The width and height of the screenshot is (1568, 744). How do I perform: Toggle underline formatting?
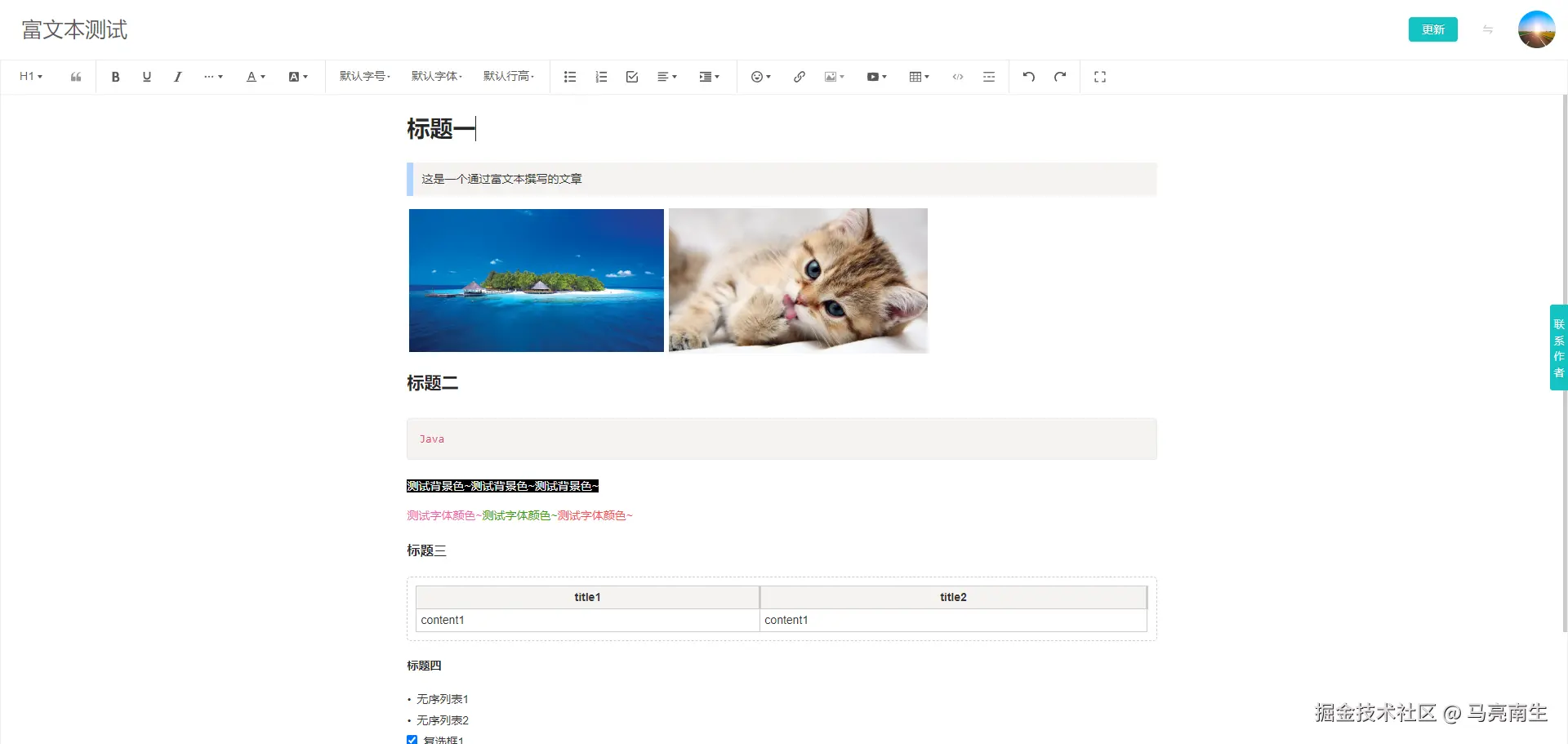147,76
